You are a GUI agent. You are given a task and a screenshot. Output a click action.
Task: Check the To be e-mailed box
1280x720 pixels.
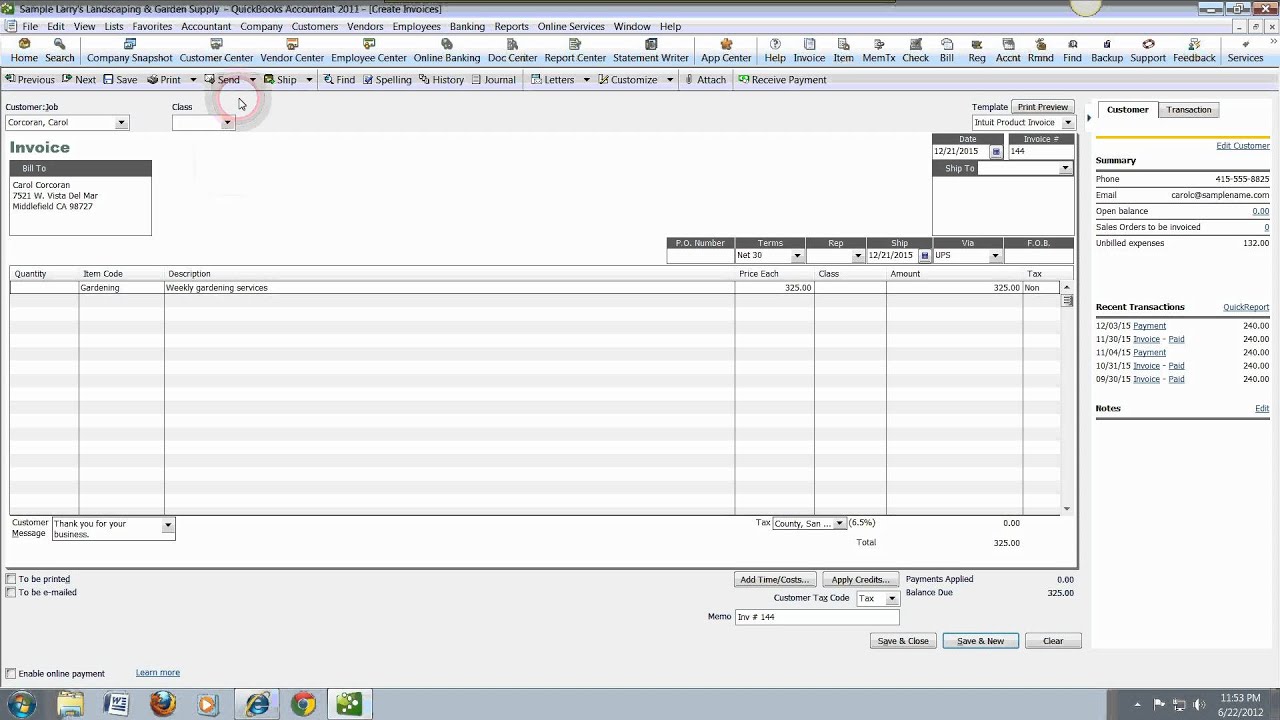(x=11, y=592)
